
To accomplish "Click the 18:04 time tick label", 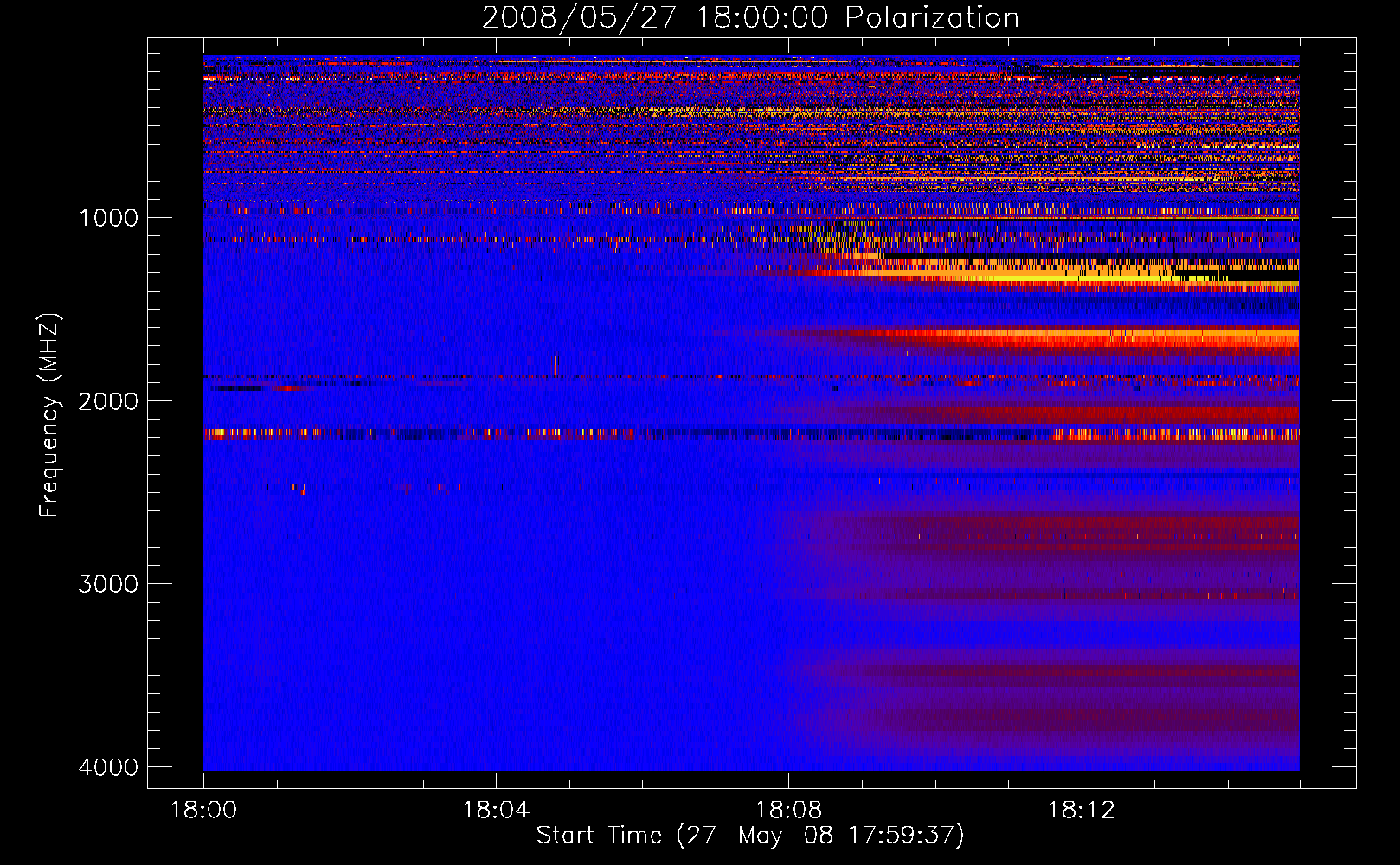I will click(496, 811).
